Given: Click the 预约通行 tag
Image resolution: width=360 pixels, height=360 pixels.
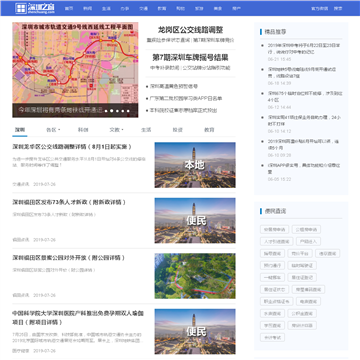Looking at the screenshot, I should 272,265.
